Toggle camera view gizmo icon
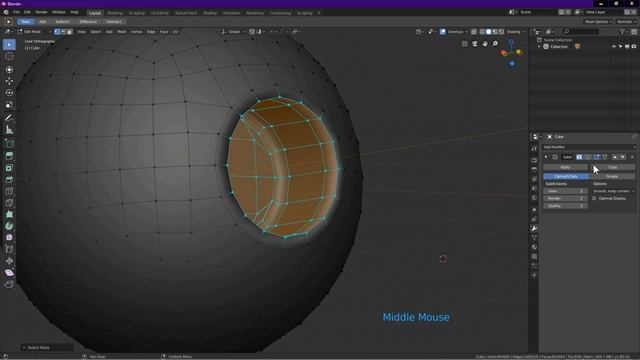This screenshot has height=360, width=640. point(475,44)
